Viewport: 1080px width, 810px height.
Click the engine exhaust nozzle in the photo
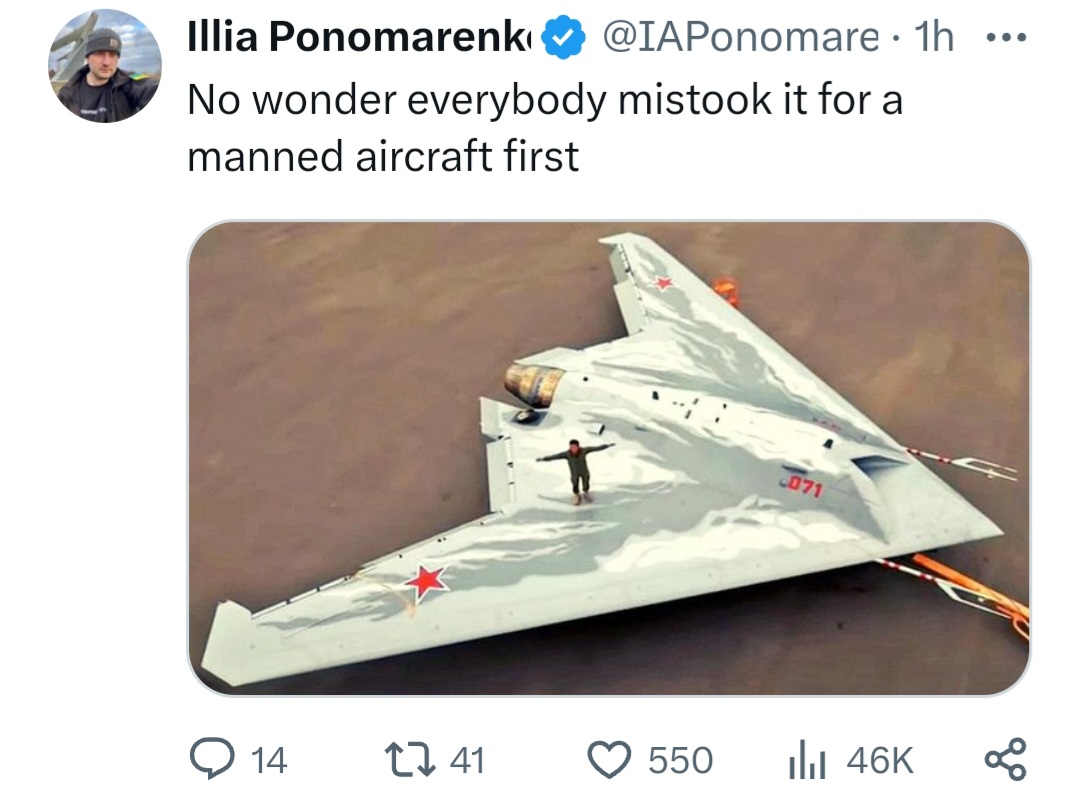[x=534, y=385]
